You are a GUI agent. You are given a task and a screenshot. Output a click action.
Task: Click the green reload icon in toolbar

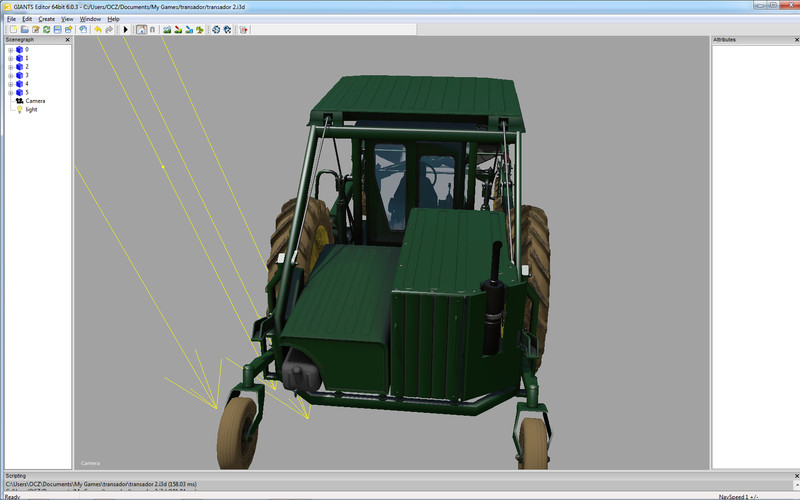(46, 30)
